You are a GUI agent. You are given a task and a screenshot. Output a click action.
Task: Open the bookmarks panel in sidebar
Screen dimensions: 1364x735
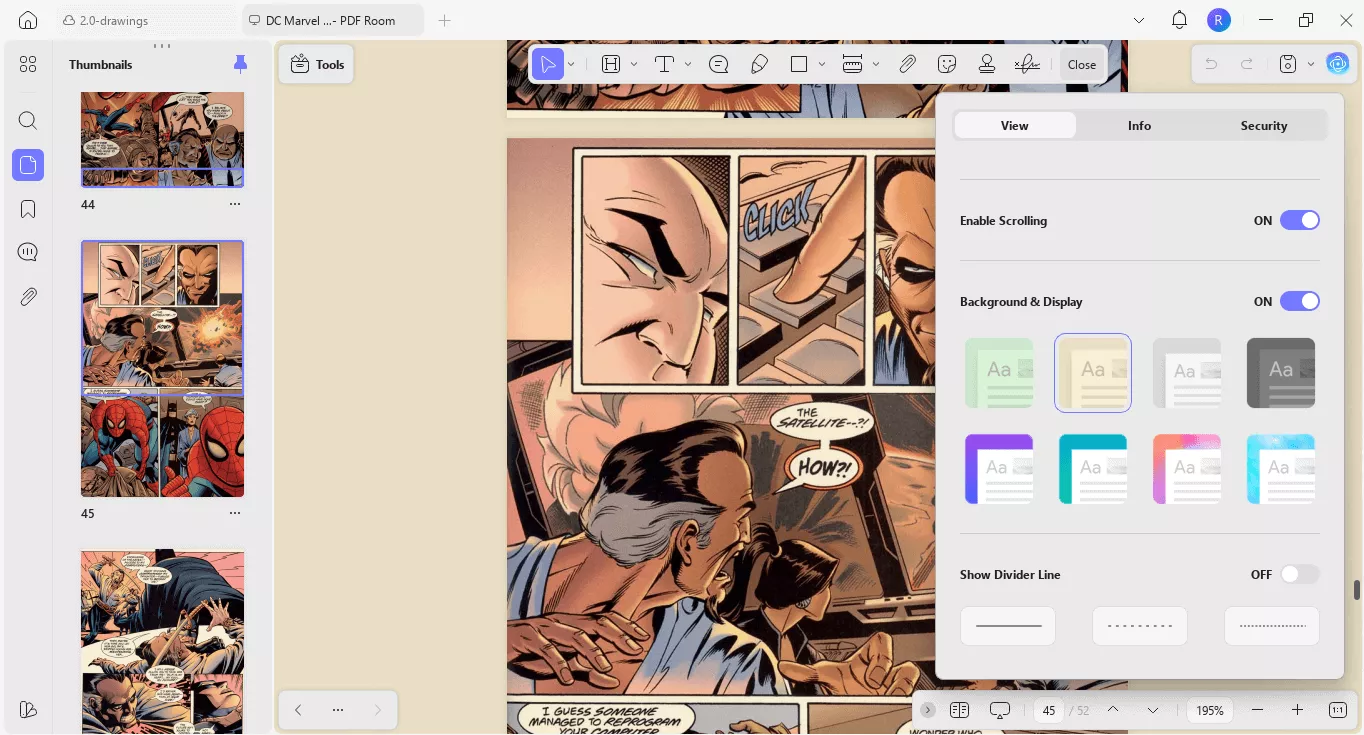pos(28,208)
